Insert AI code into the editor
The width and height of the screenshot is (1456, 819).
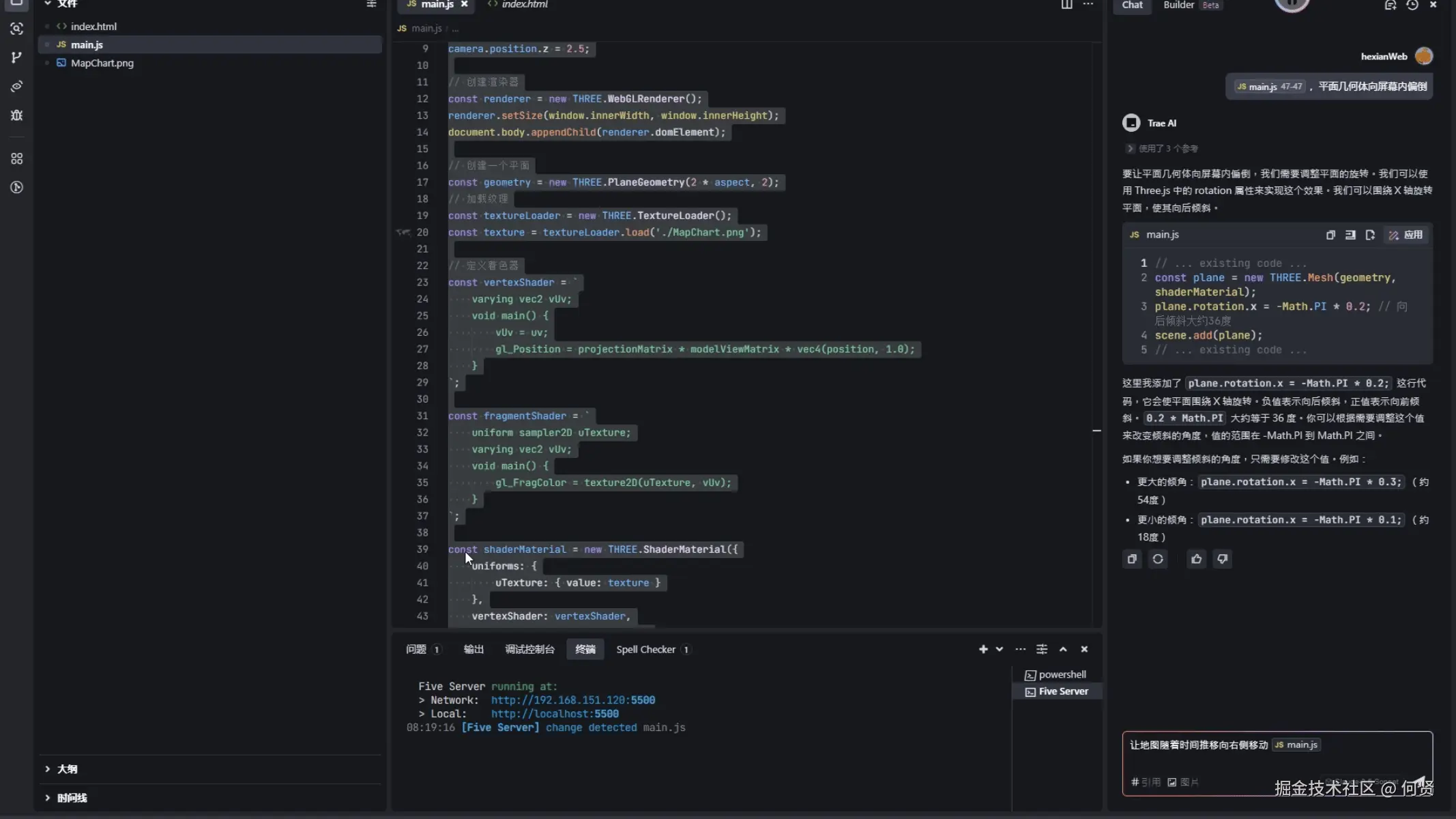pyautogui.click(x=1350, y=235)
